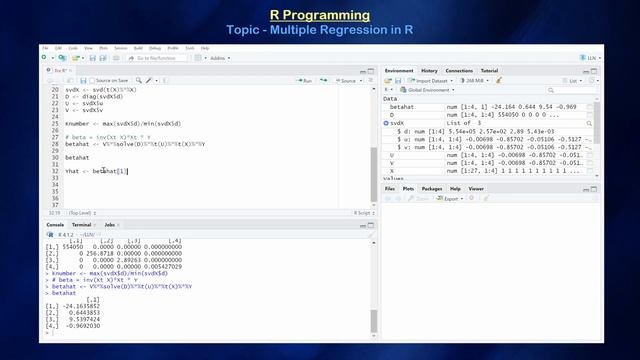Click the next plot arrow
This screenshot has width=640, height=360.
point(398,198)
